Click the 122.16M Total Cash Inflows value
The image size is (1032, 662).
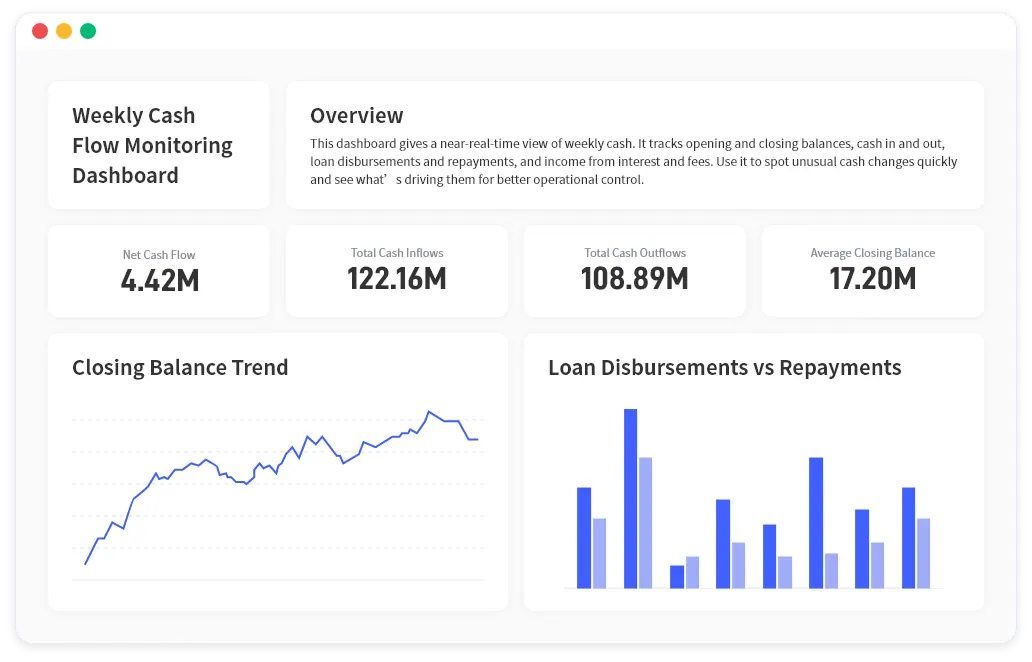pos(396,281)
